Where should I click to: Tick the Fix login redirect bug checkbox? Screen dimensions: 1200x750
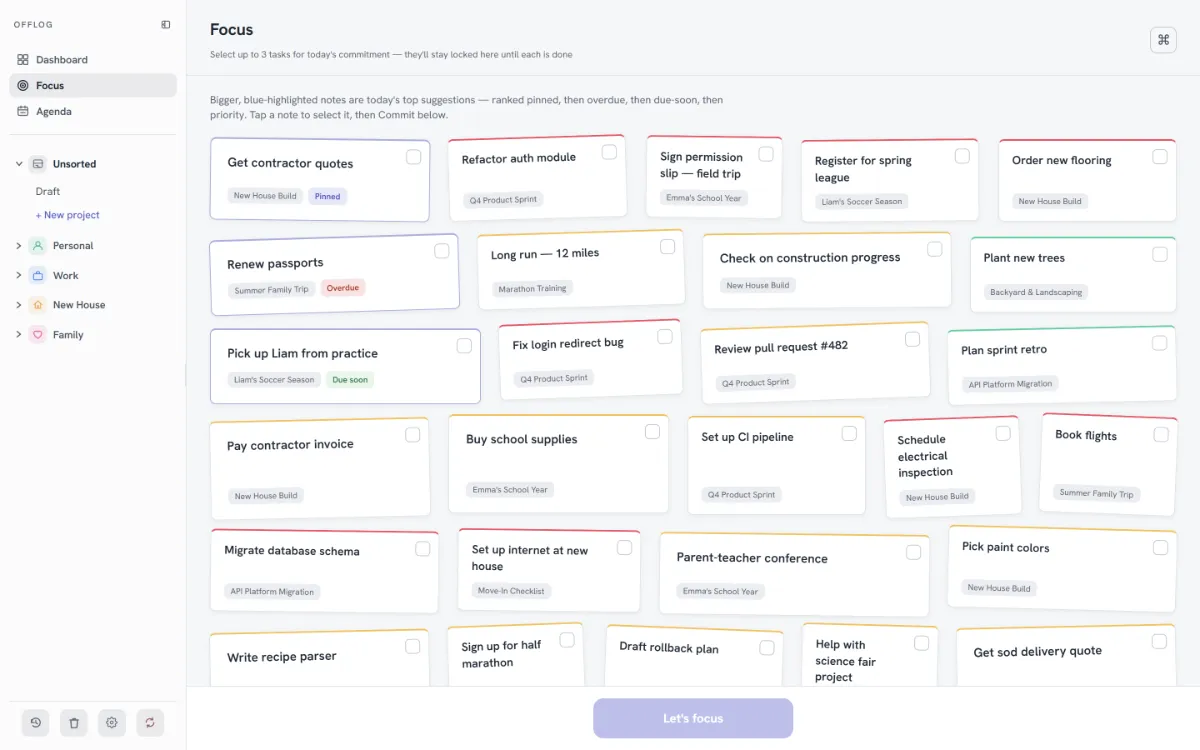point(665,337)
